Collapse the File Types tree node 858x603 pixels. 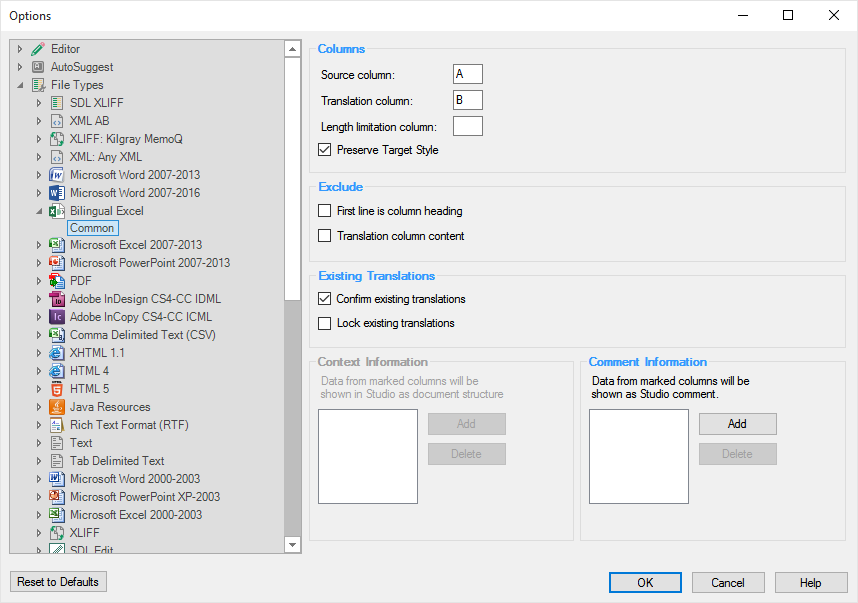coord(20,85)
